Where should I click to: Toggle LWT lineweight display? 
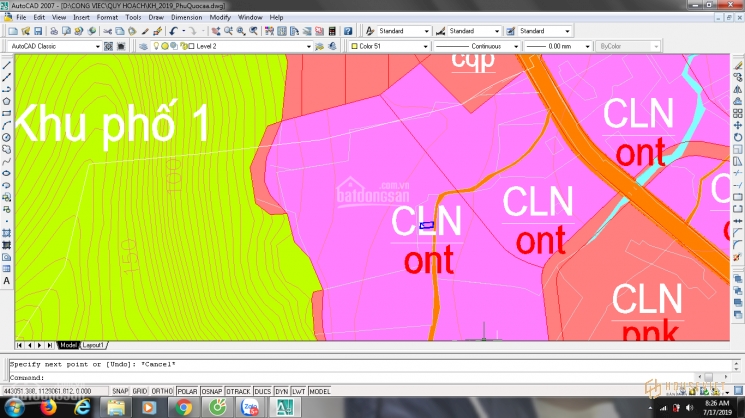point(298,391)
